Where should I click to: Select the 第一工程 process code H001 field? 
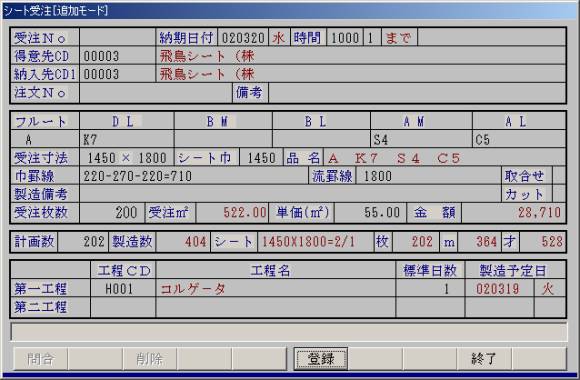click(123, 289)
